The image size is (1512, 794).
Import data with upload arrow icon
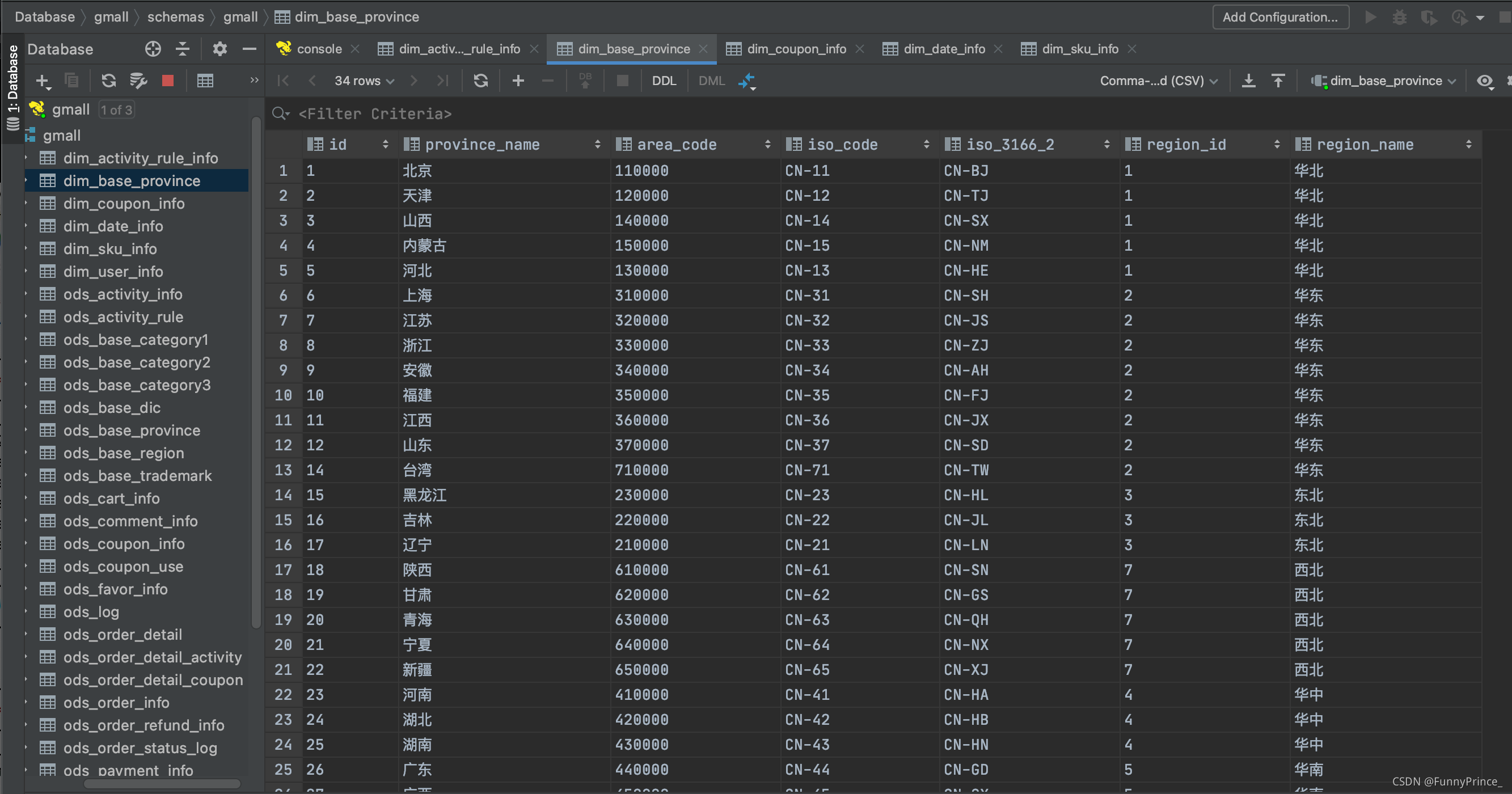(1278, 81)
